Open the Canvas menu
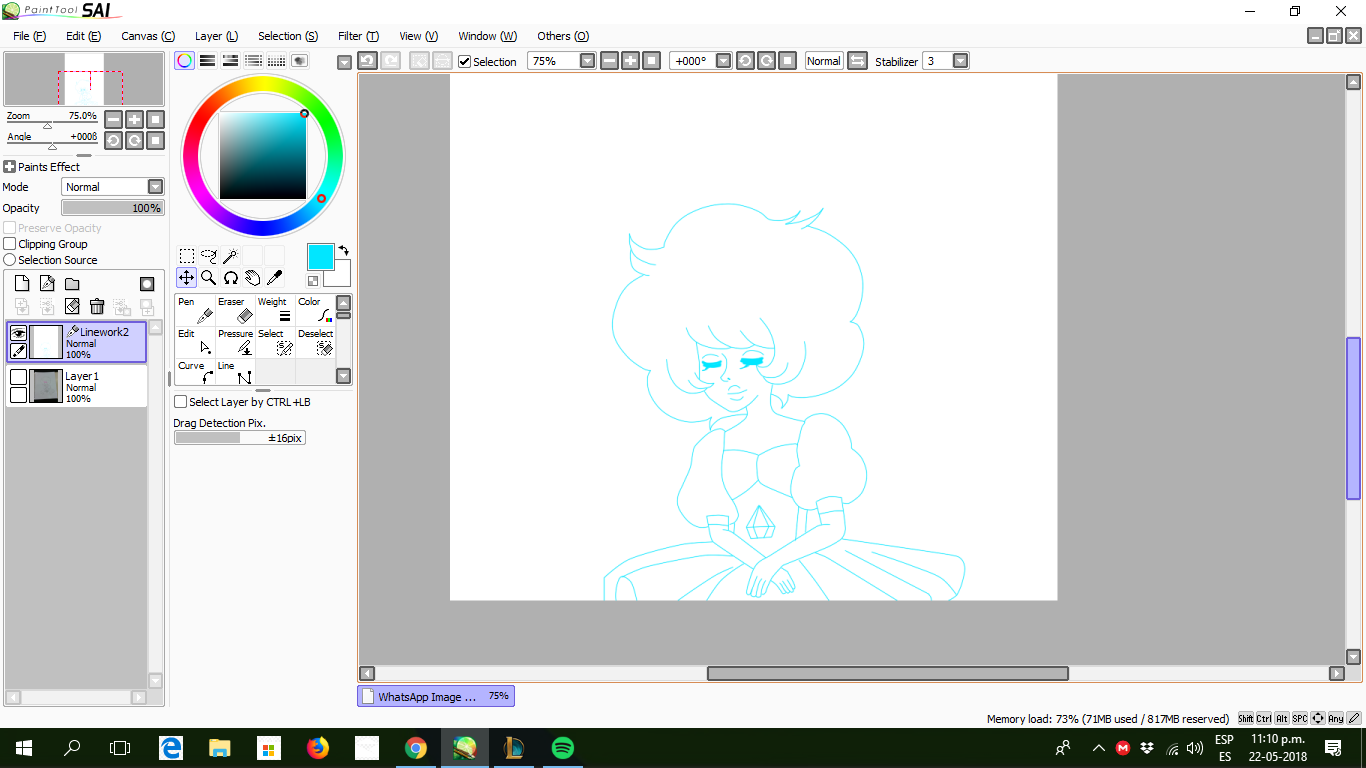This screenshot has height=768, width=1366. [x=148, y=36]
